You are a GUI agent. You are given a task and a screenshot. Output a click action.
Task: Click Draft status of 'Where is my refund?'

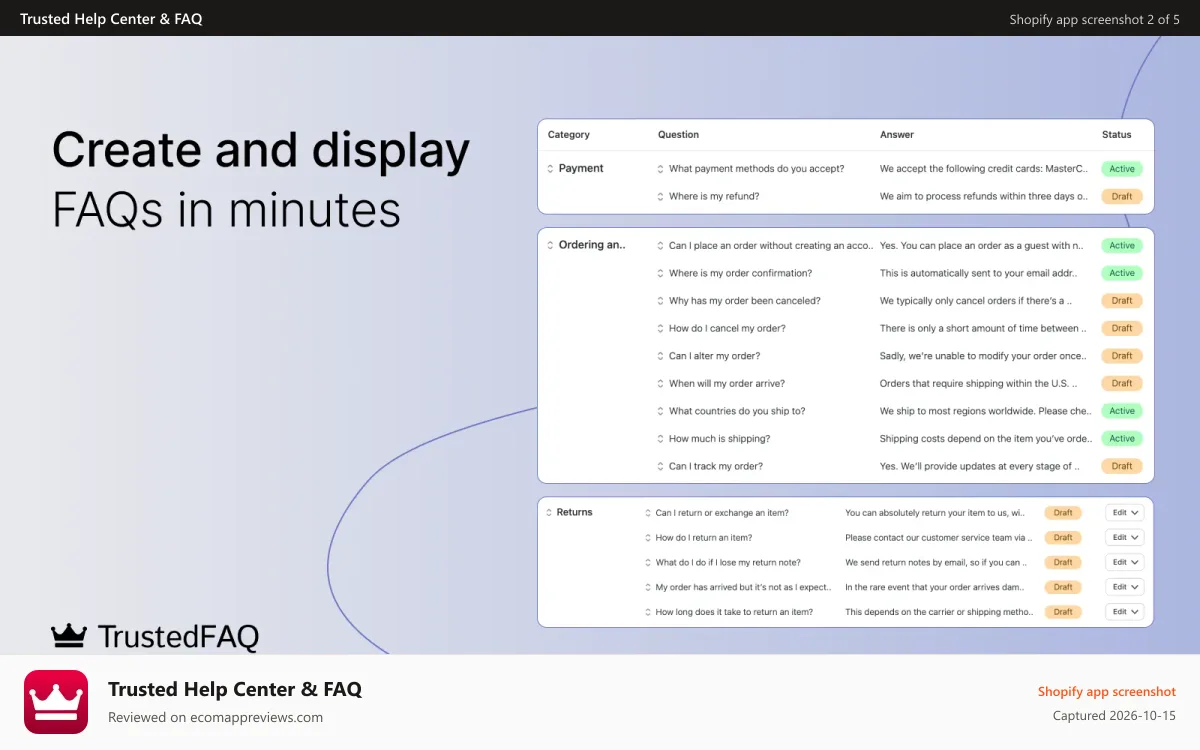[x=1122, y=196]
